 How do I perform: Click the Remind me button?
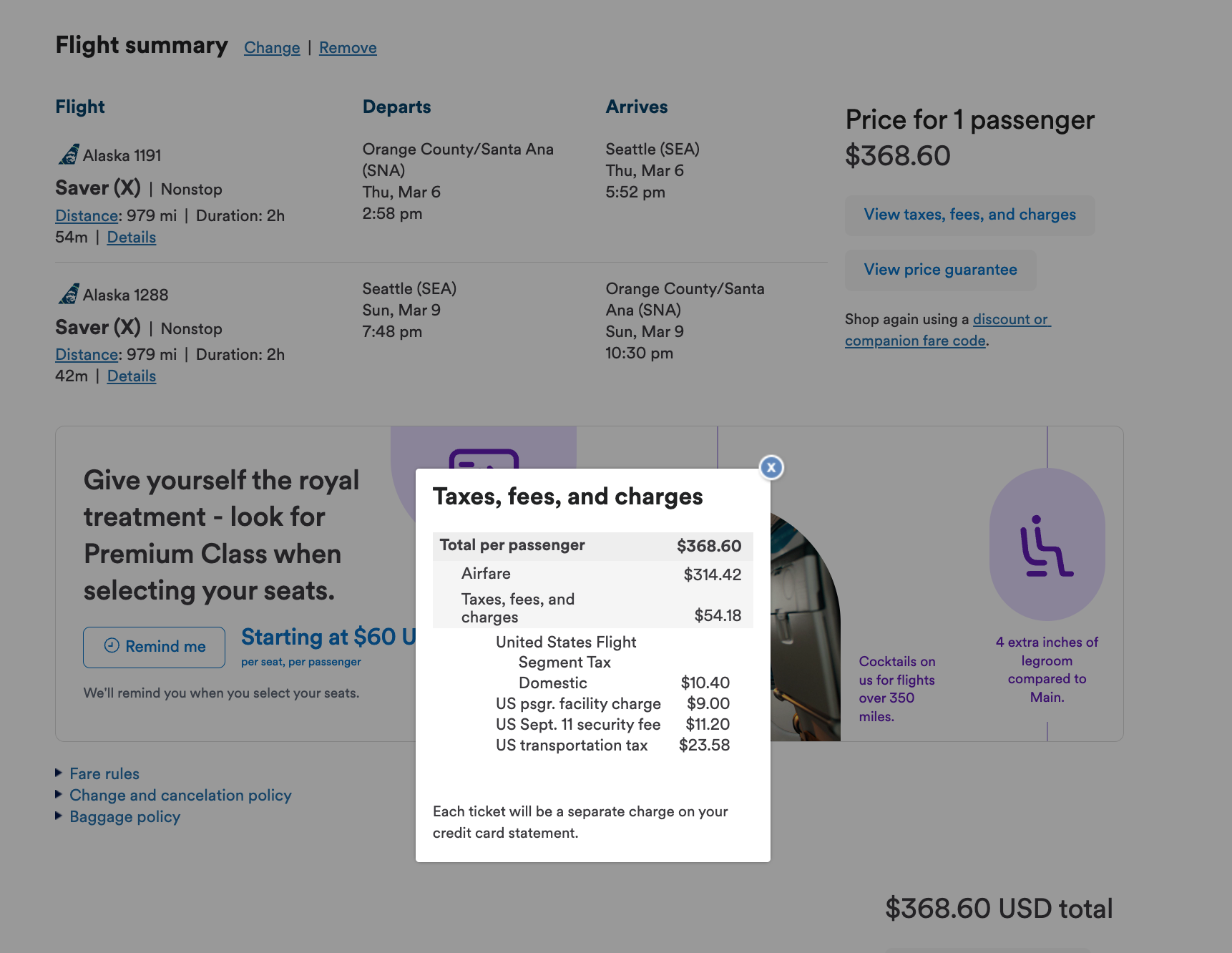click(155, 647)
